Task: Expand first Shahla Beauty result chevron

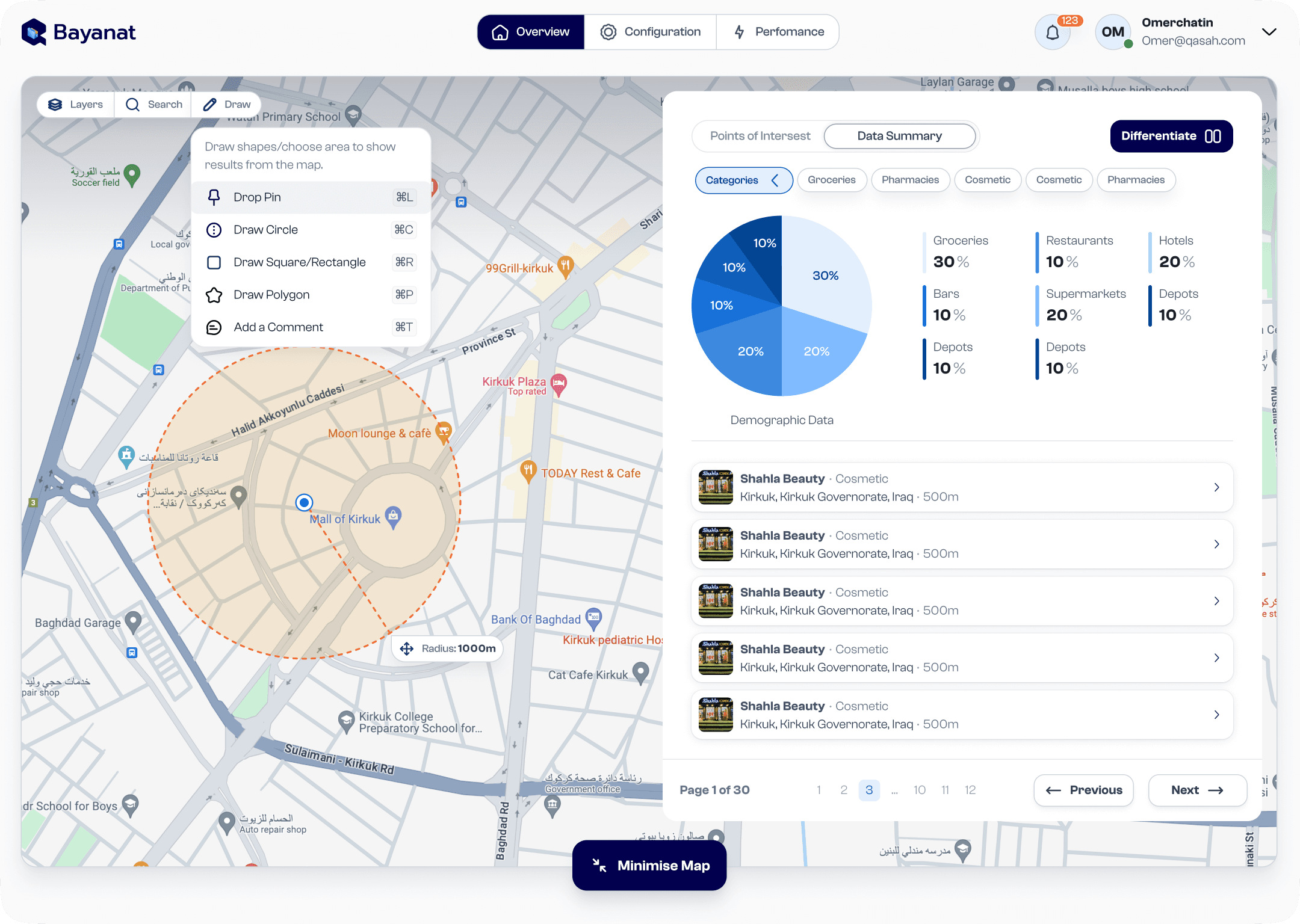Action: pos(1216,487)
